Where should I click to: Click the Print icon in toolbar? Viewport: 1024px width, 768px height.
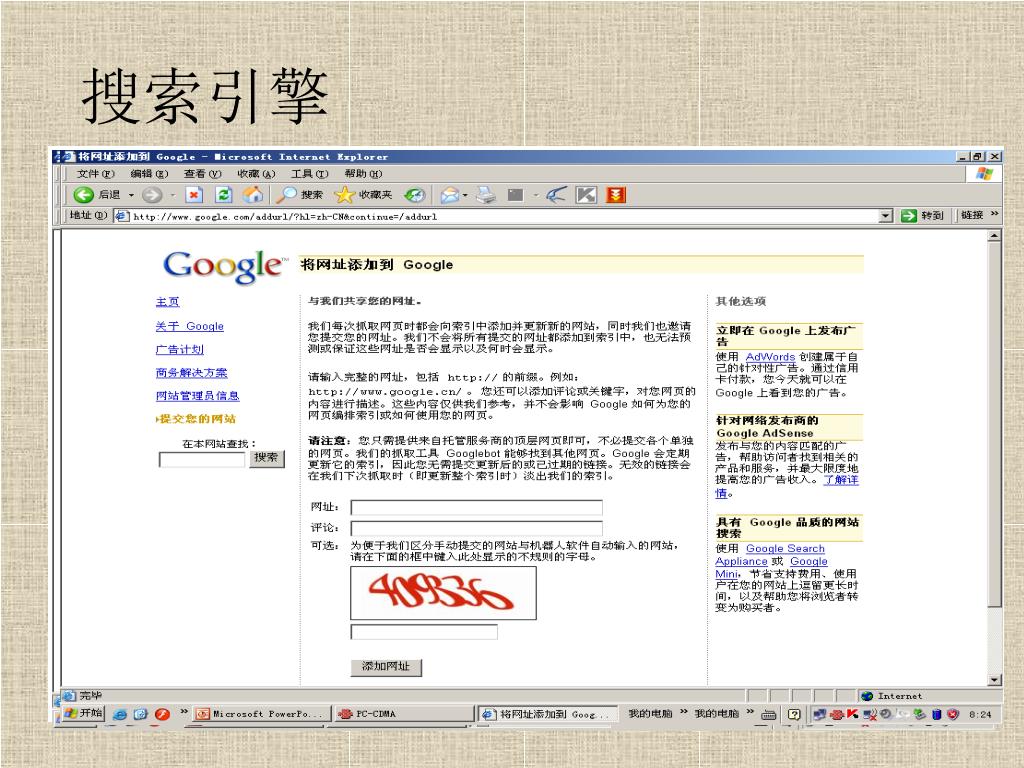pyautogui.click(x=485, y=195)
